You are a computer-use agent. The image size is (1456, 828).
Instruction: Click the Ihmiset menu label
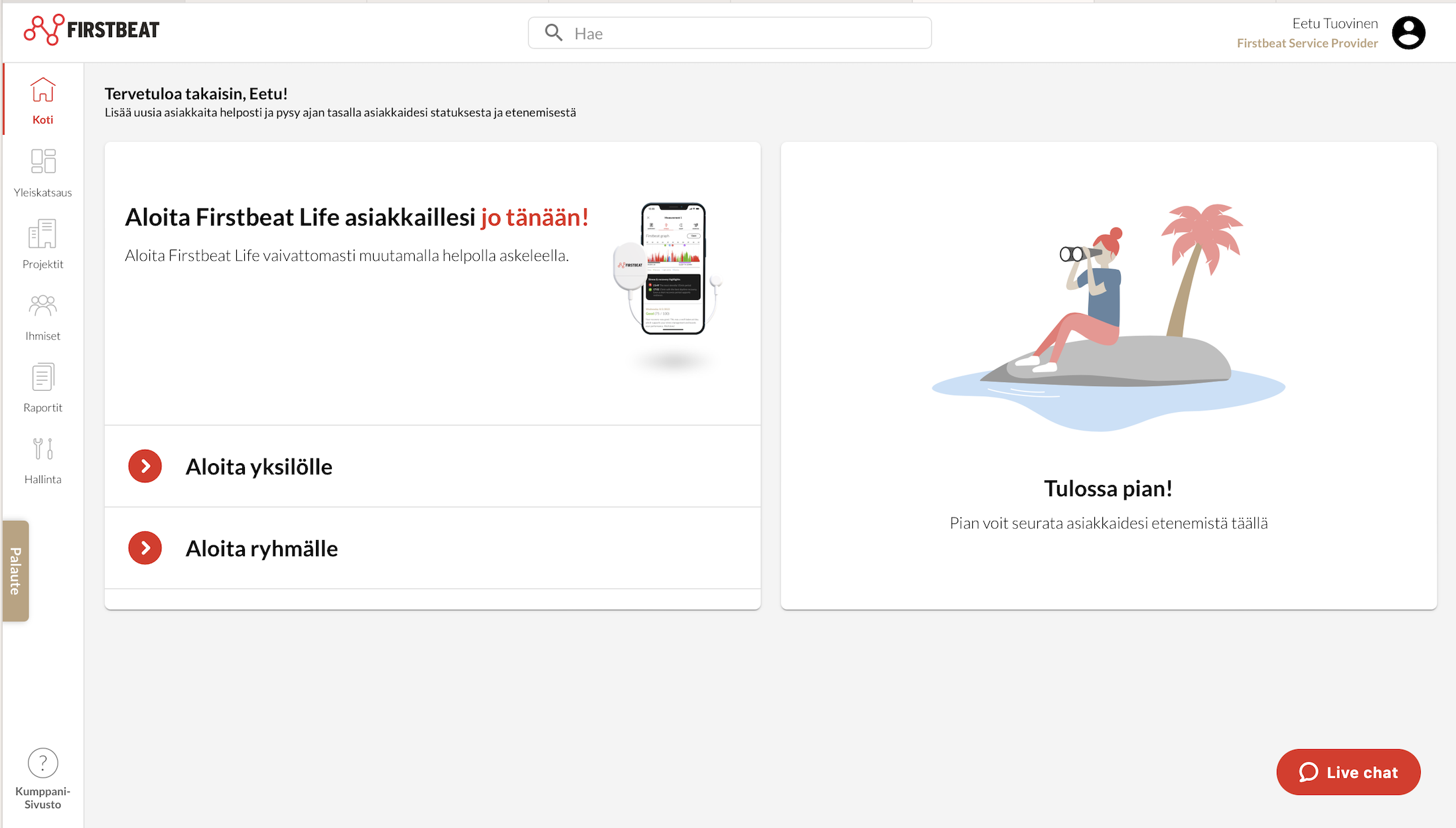tap(43, 336)
